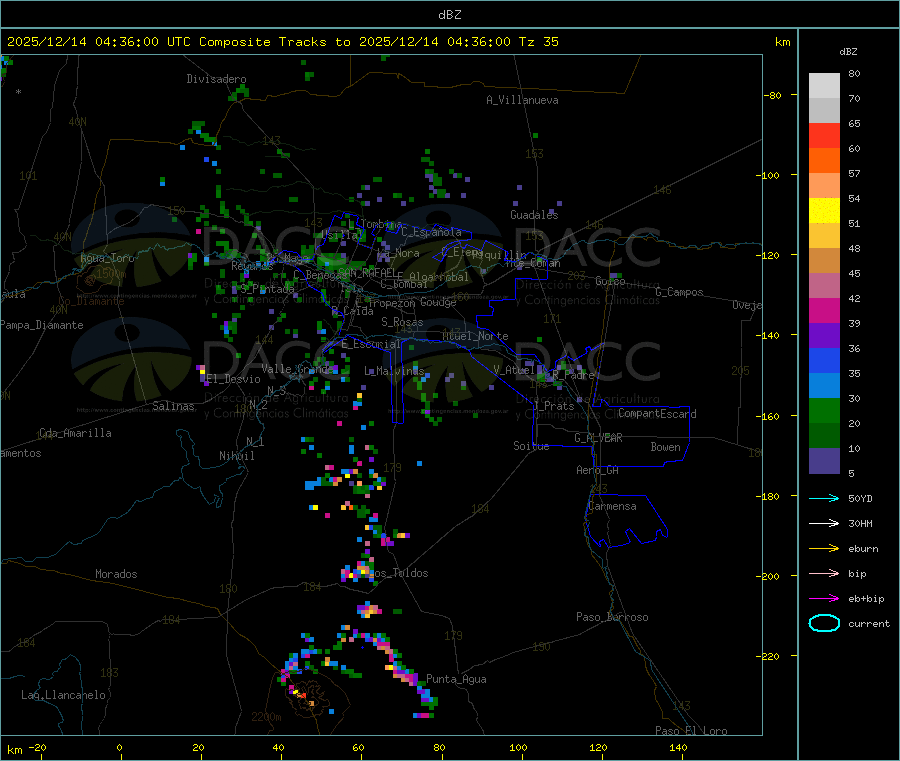Click the E_Escorial map label
Image resolution: width=900 pixels, height=761 pixels.
(371, 344)
